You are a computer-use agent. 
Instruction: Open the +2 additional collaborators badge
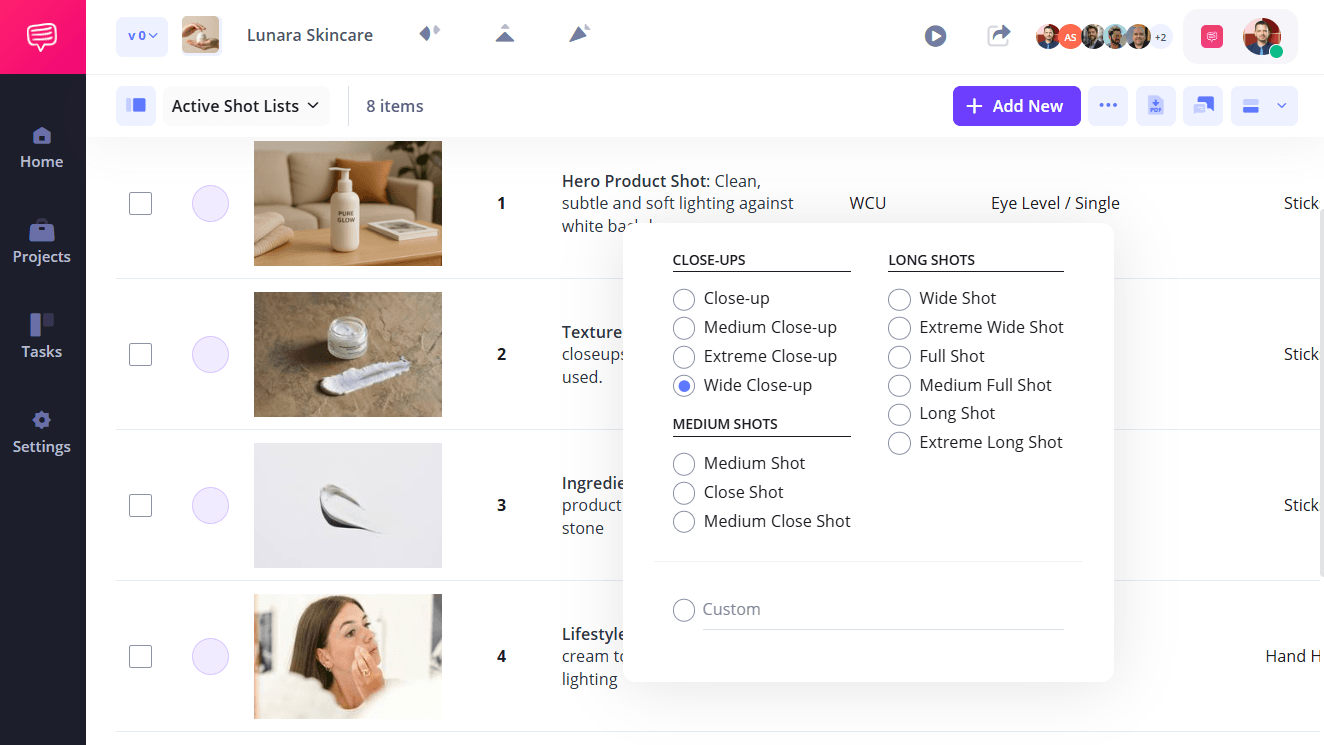[1161, 37]
